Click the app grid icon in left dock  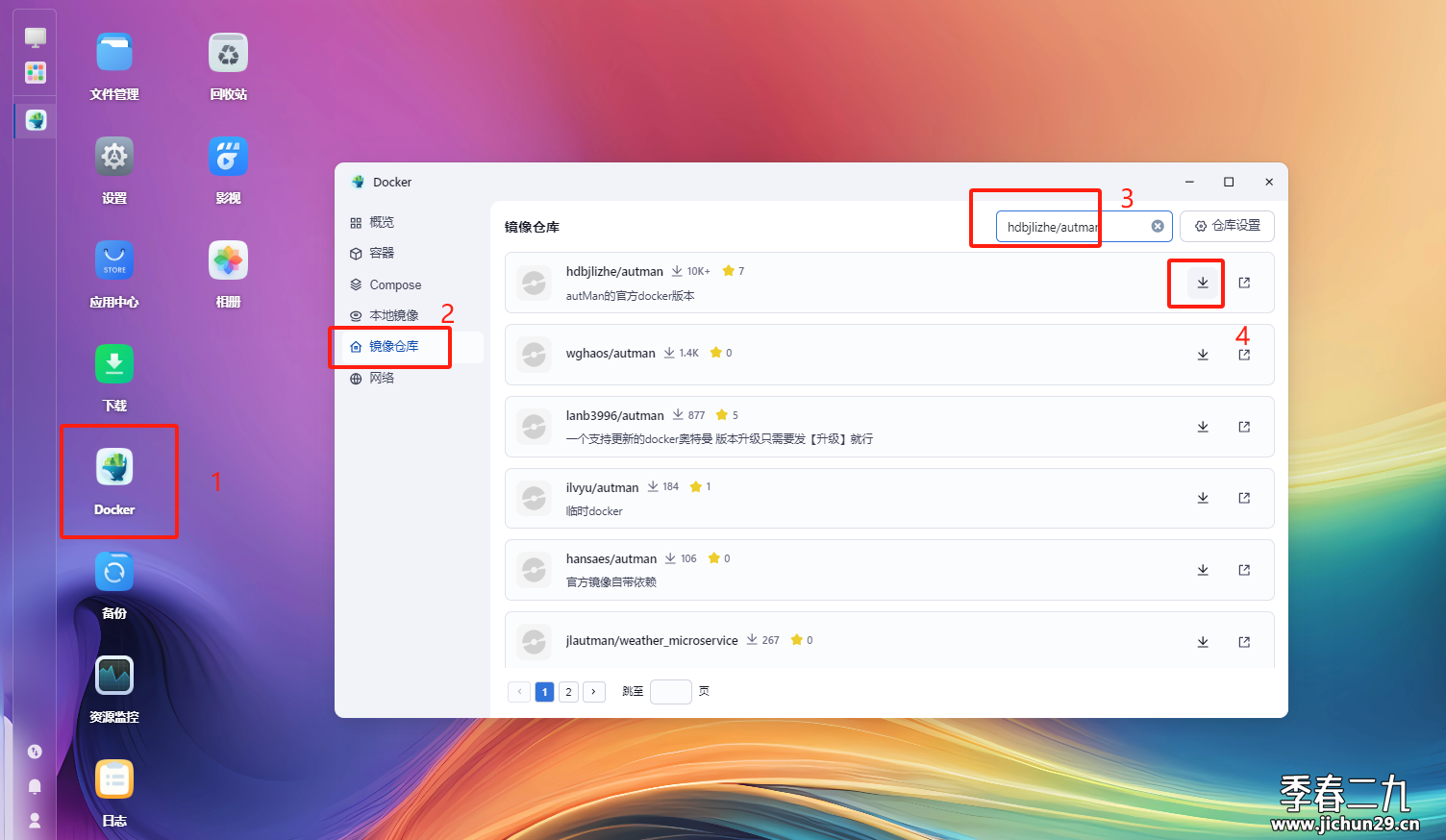[x=36, y=73]
